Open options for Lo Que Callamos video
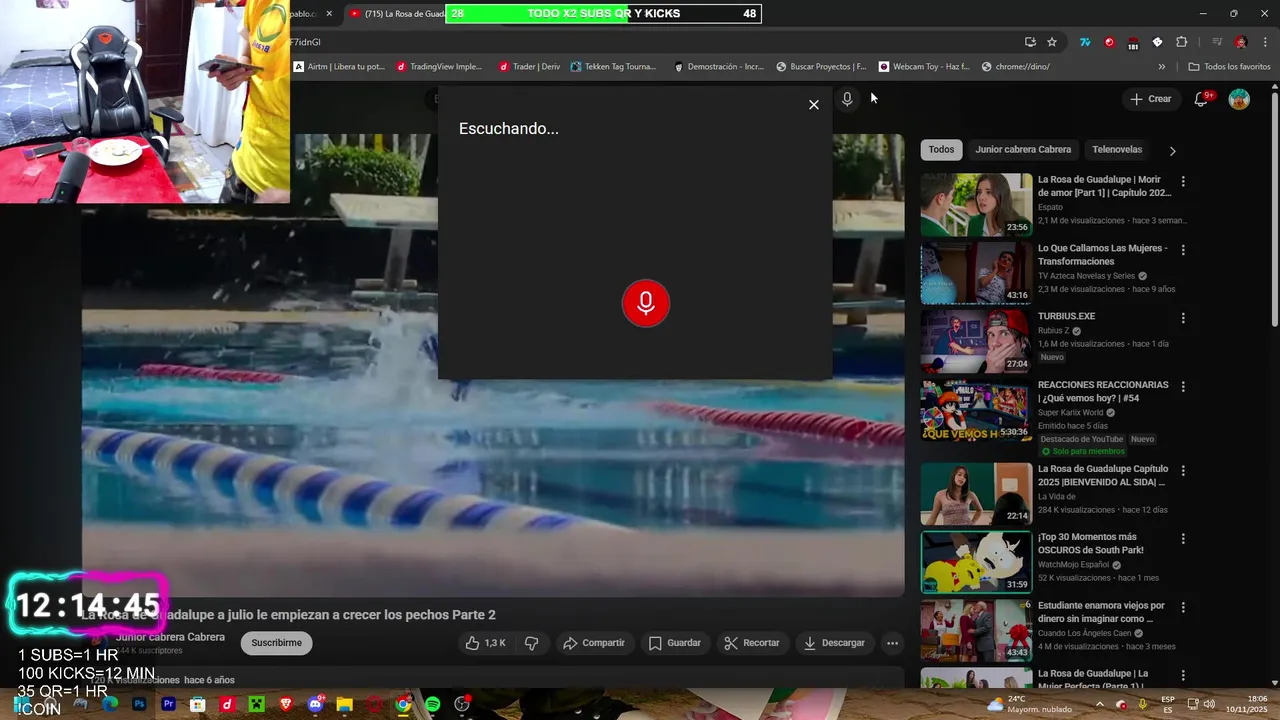 click(1183, 250)
